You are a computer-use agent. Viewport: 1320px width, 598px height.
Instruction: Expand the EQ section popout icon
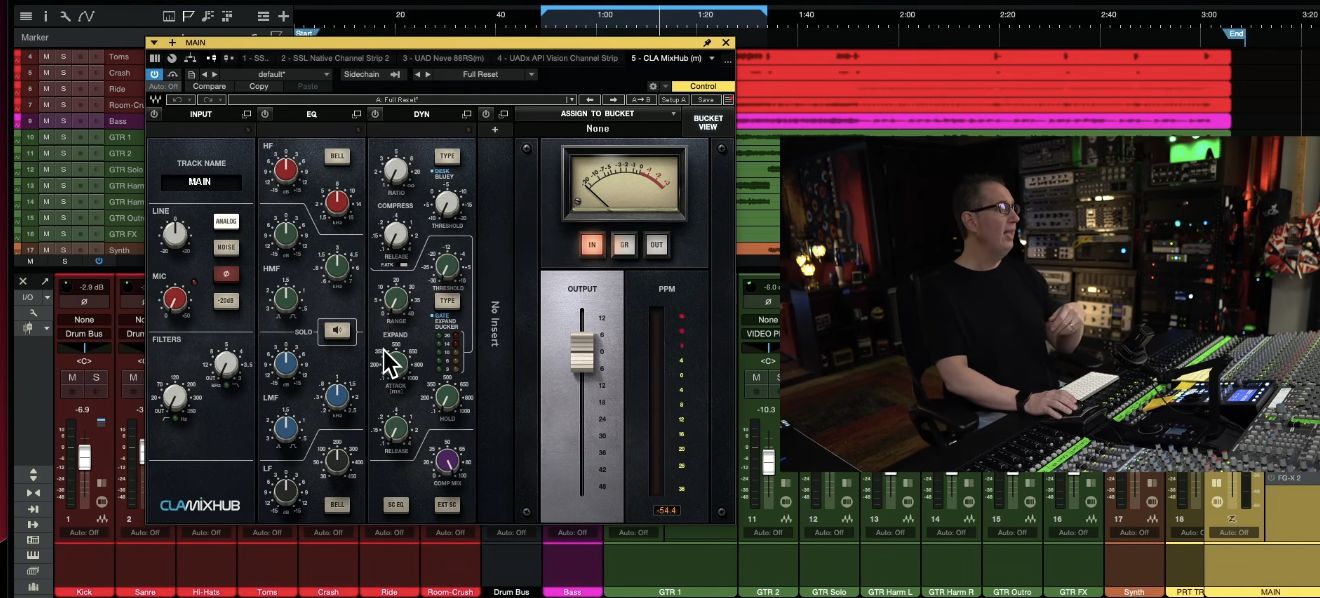[356, 114]
